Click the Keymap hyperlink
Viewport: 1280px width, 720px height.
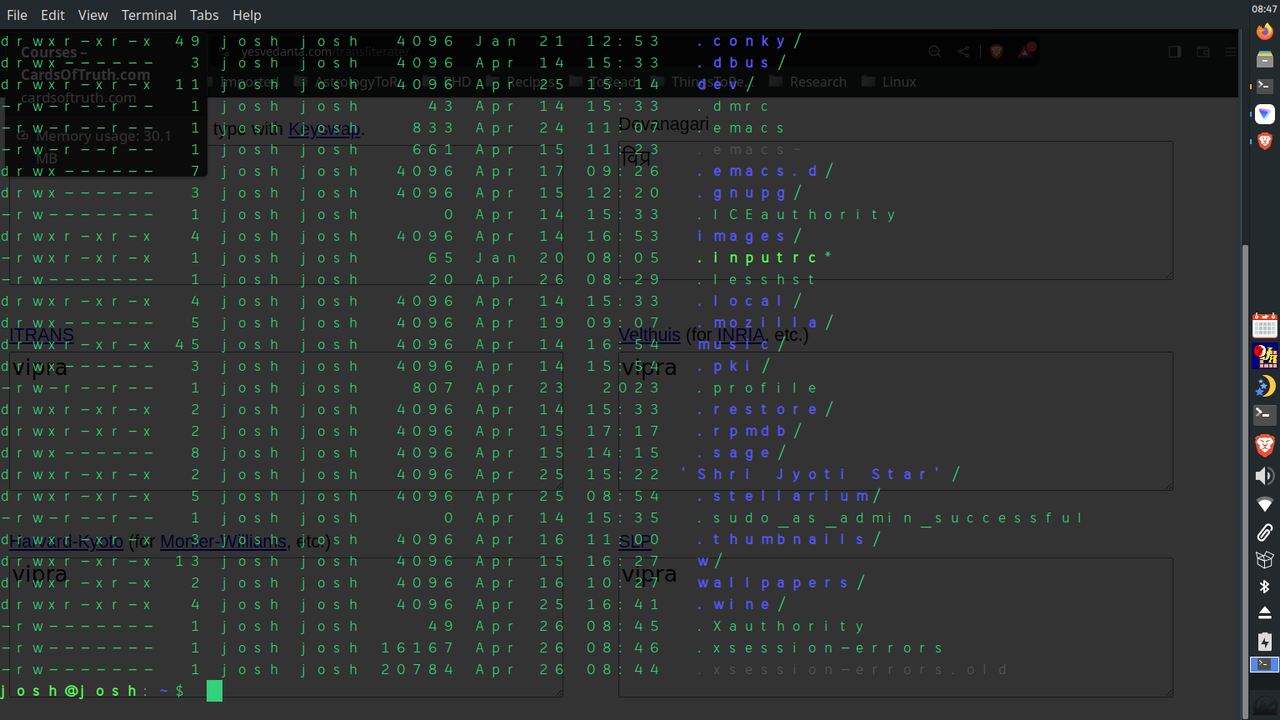point(324,129)
